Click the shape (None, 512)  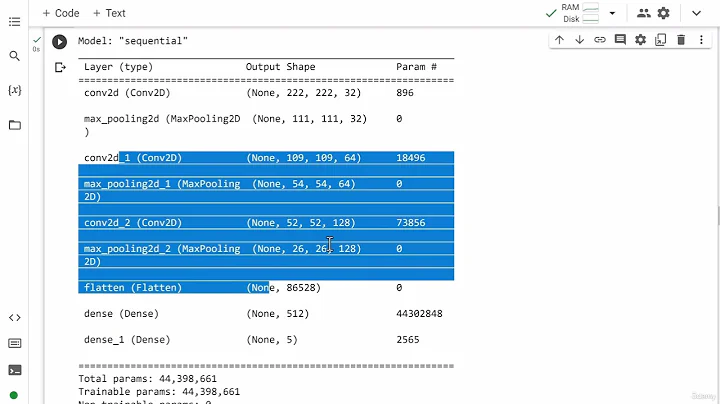(x=278, y=314)
